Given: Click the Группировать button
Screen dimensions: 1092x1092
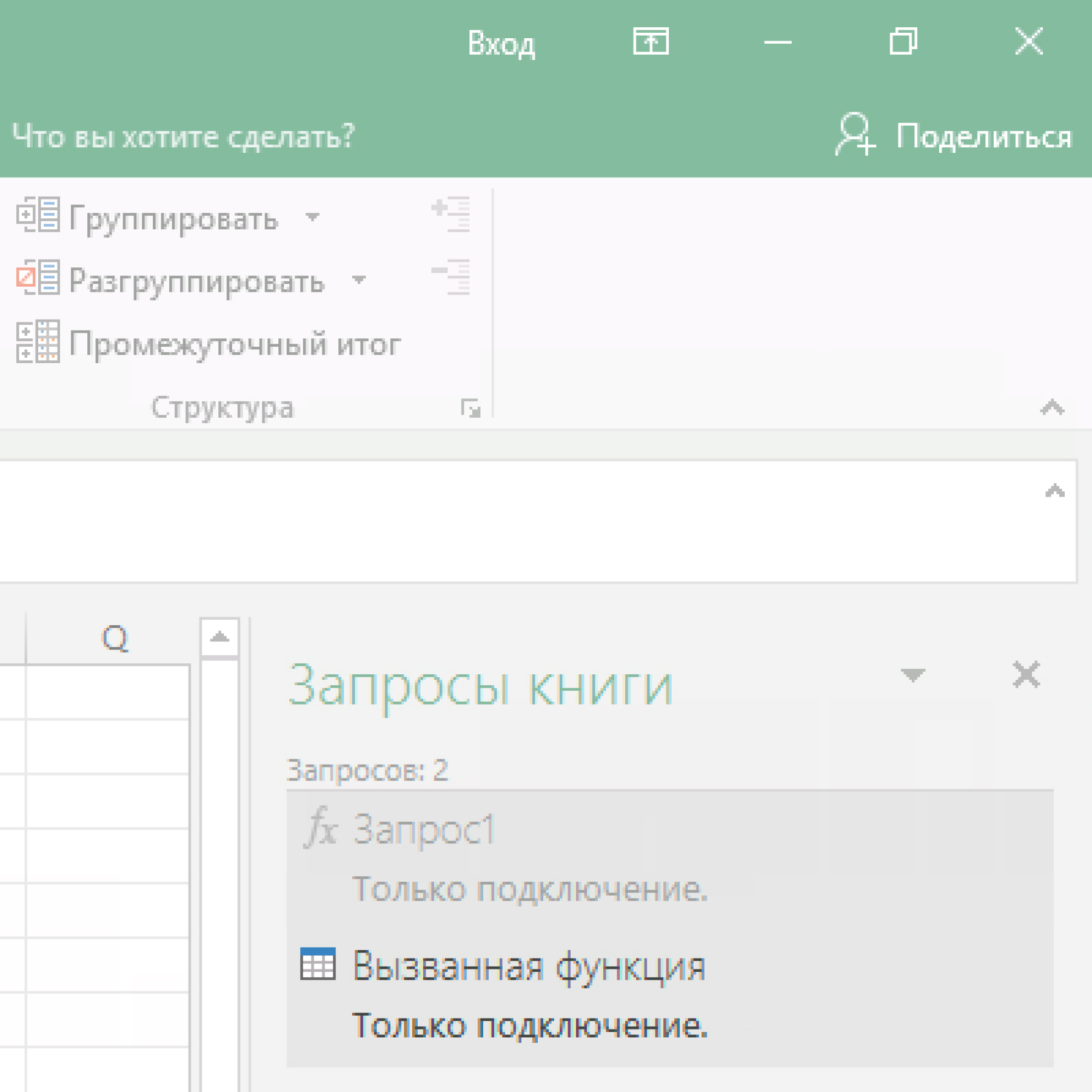Looking at the screenshot, I should click(147, 217).
